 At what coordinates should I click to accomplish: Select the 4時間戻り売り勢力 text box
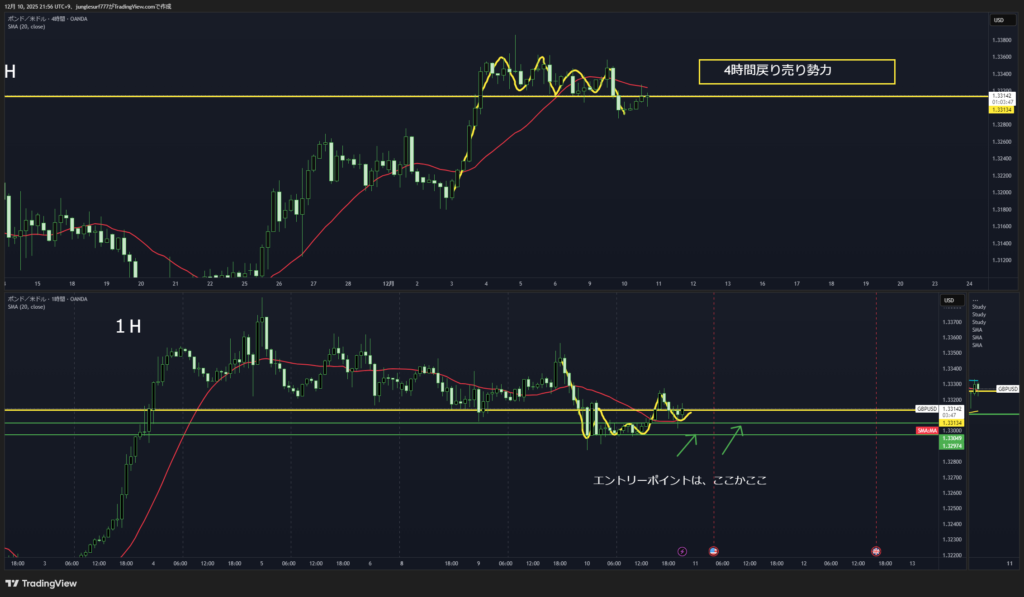point(795,72)
